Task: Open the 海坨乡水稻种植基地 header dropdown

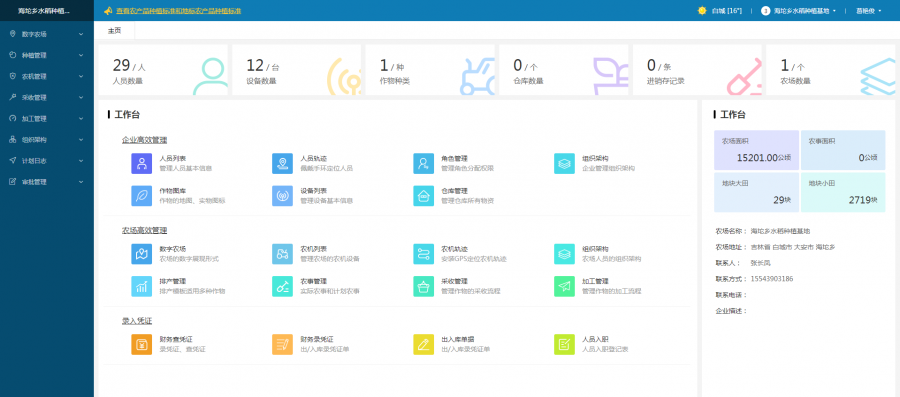Action: (x=804, y=11)
